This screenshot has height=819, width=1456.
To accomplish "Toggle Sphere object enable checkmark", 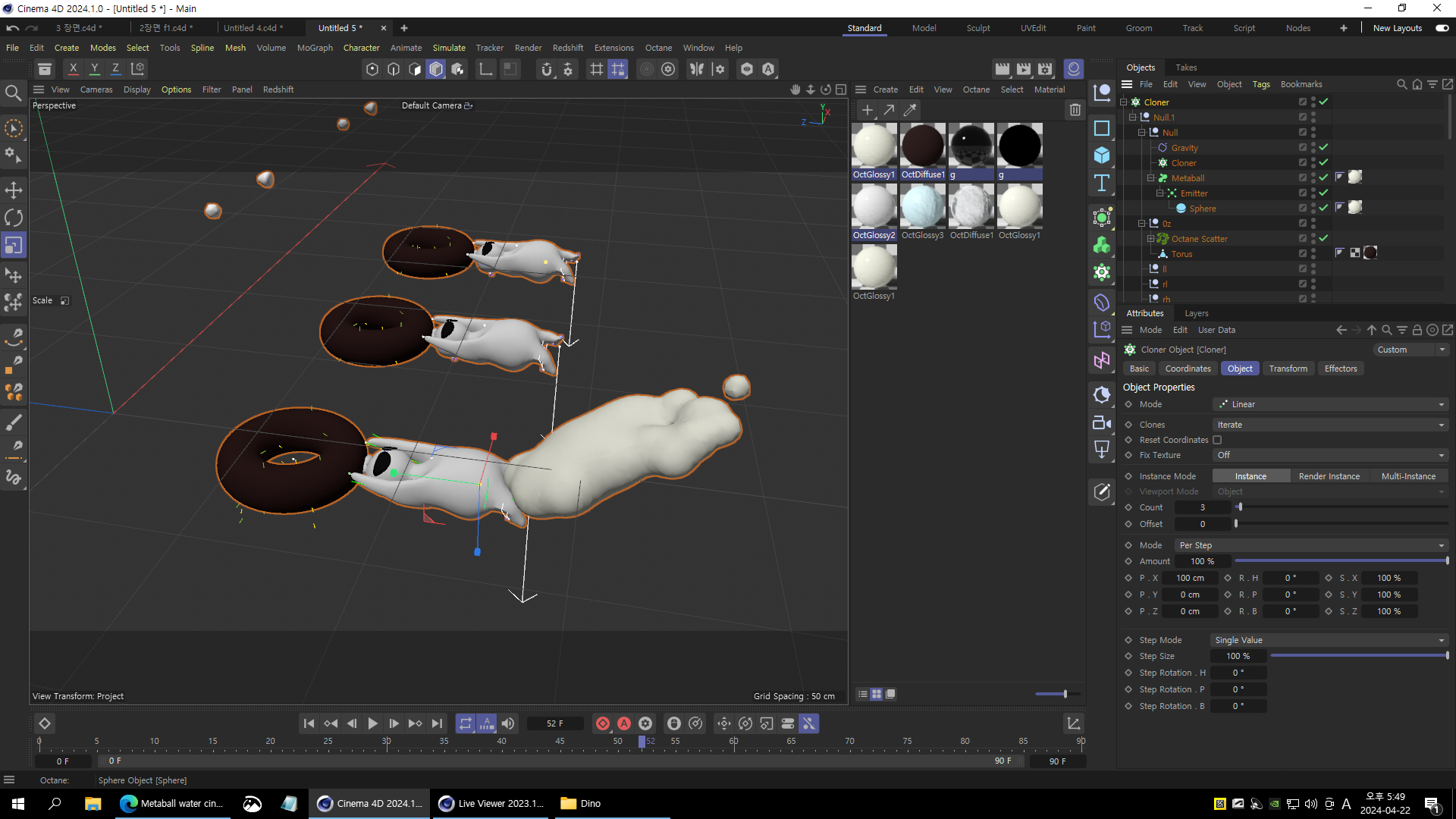I will [x=1323, y=208].
